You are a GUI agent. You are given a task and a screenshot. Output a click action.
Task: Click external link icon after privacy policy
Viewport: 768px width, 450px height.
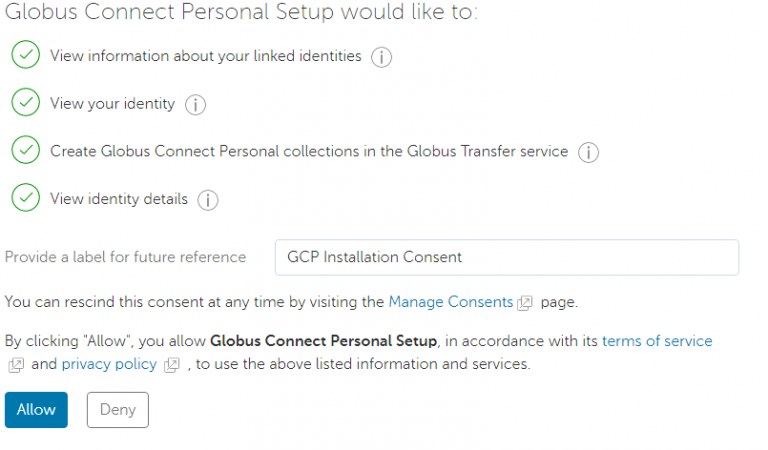coord(172,365)
